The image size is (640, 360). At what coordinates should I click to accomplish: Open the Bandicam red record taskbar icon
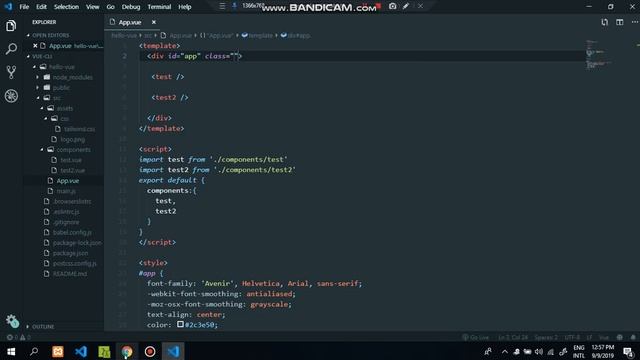150,351
